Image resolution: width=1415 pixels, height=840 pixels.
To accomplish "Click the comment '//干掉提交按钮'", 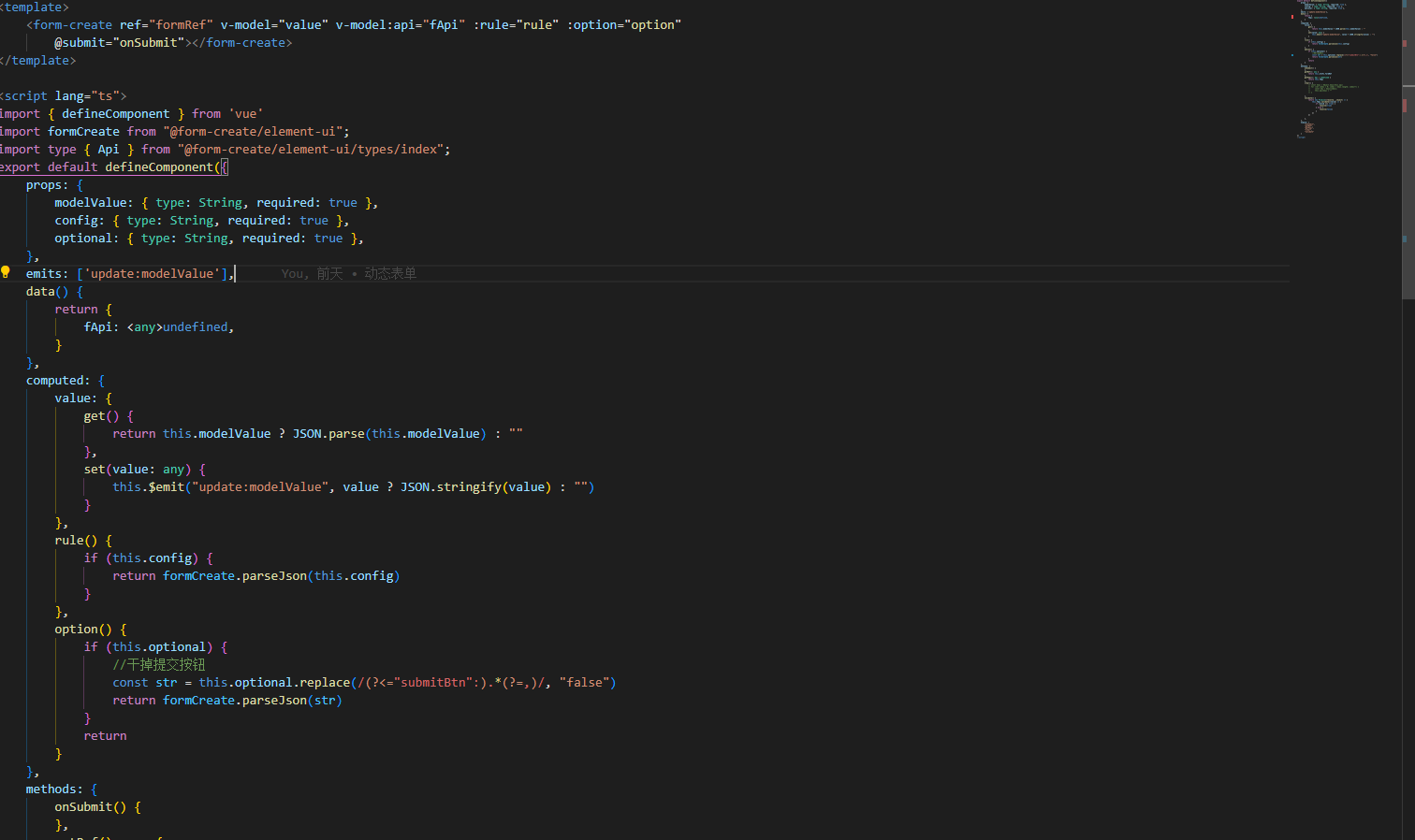I will coord(158,664).
